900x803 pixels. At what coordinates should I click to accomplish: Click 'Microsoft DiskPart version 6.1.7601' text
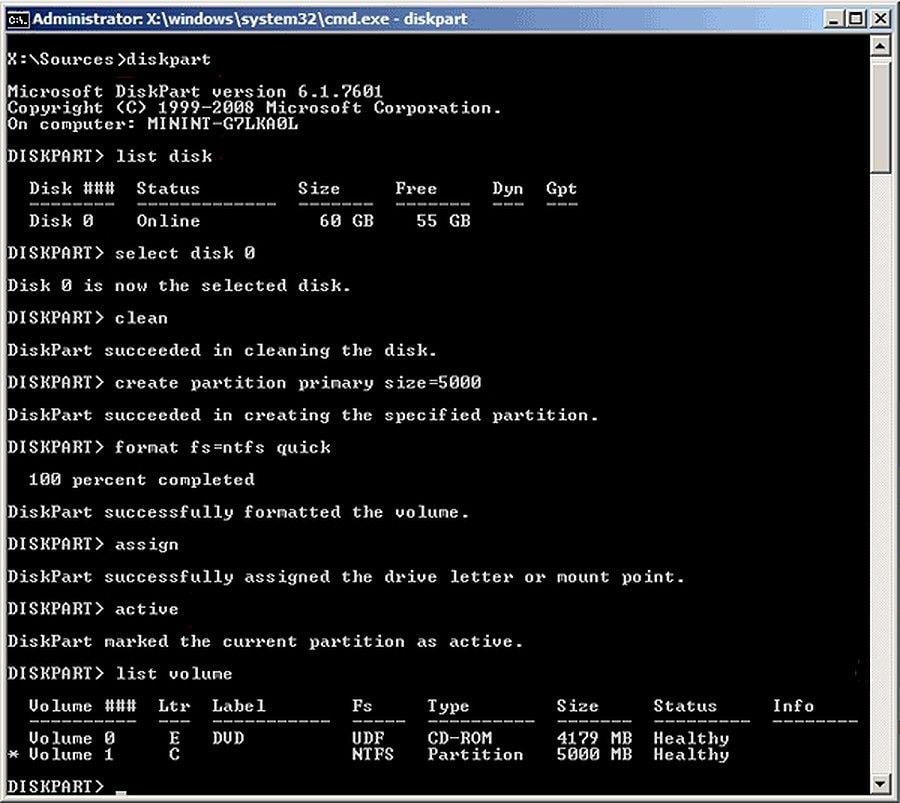[x=195, y=91]
